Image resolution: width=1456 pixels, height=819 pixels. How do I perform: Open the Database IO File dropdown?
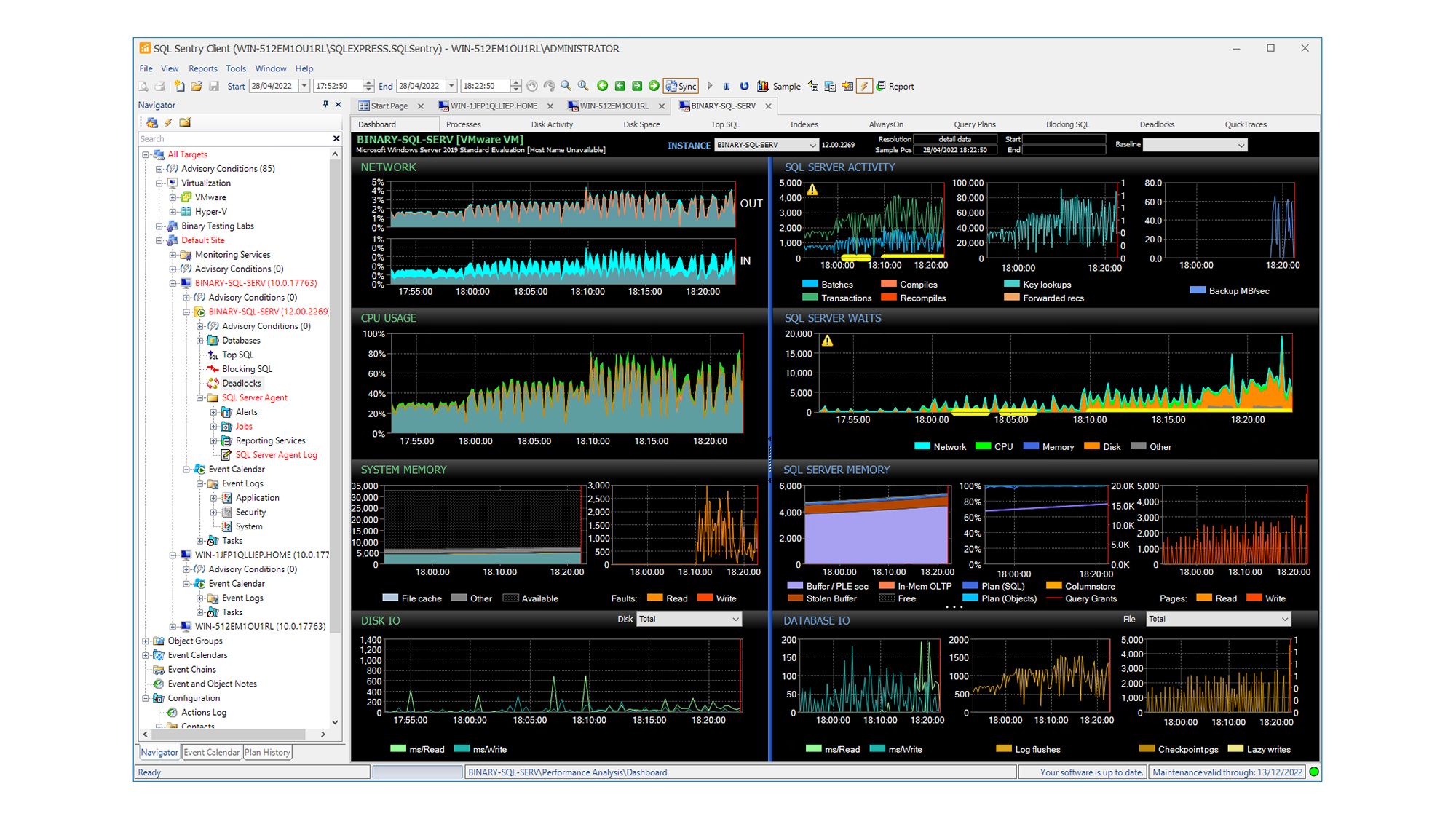coord(1219,619)
